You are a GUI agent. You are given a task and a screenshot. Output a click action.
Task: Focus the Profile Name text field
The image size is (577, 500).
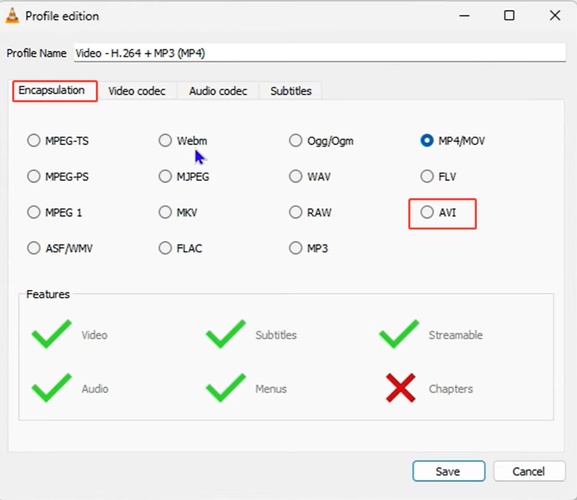[x=320, y=53]
